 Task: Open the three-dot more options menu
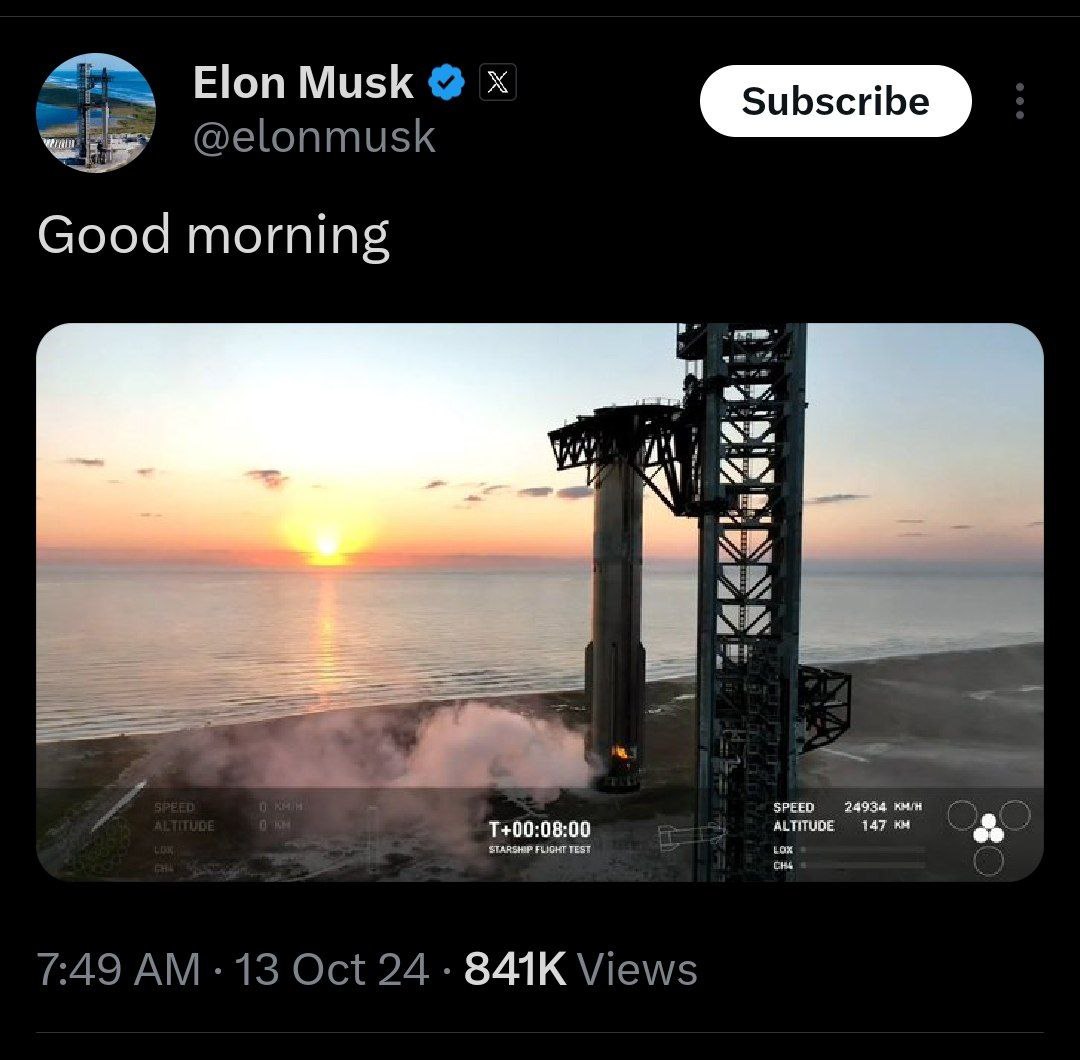coord(1020,101)
